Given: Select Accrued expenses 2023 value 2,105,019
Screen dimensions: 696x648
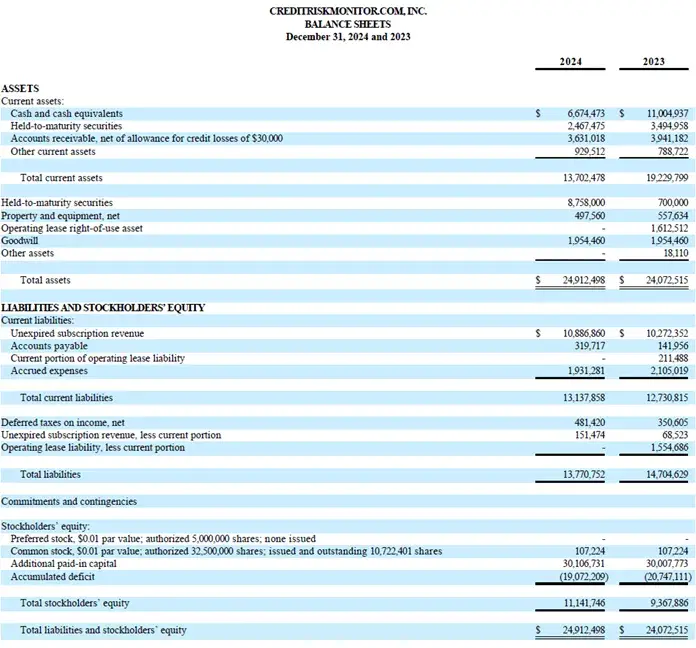Looking at the screenshot, I should [664, 371].
